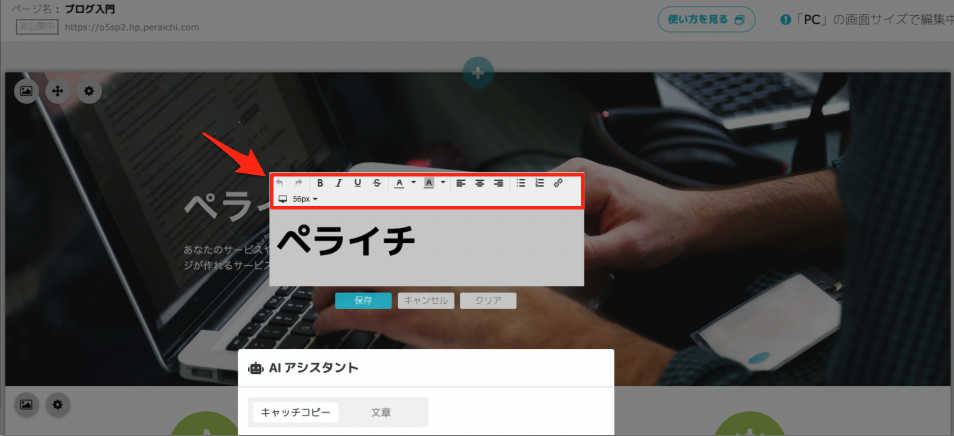
Task: Toggle bold formatting in text toolbar
Action: coord(320,183)
